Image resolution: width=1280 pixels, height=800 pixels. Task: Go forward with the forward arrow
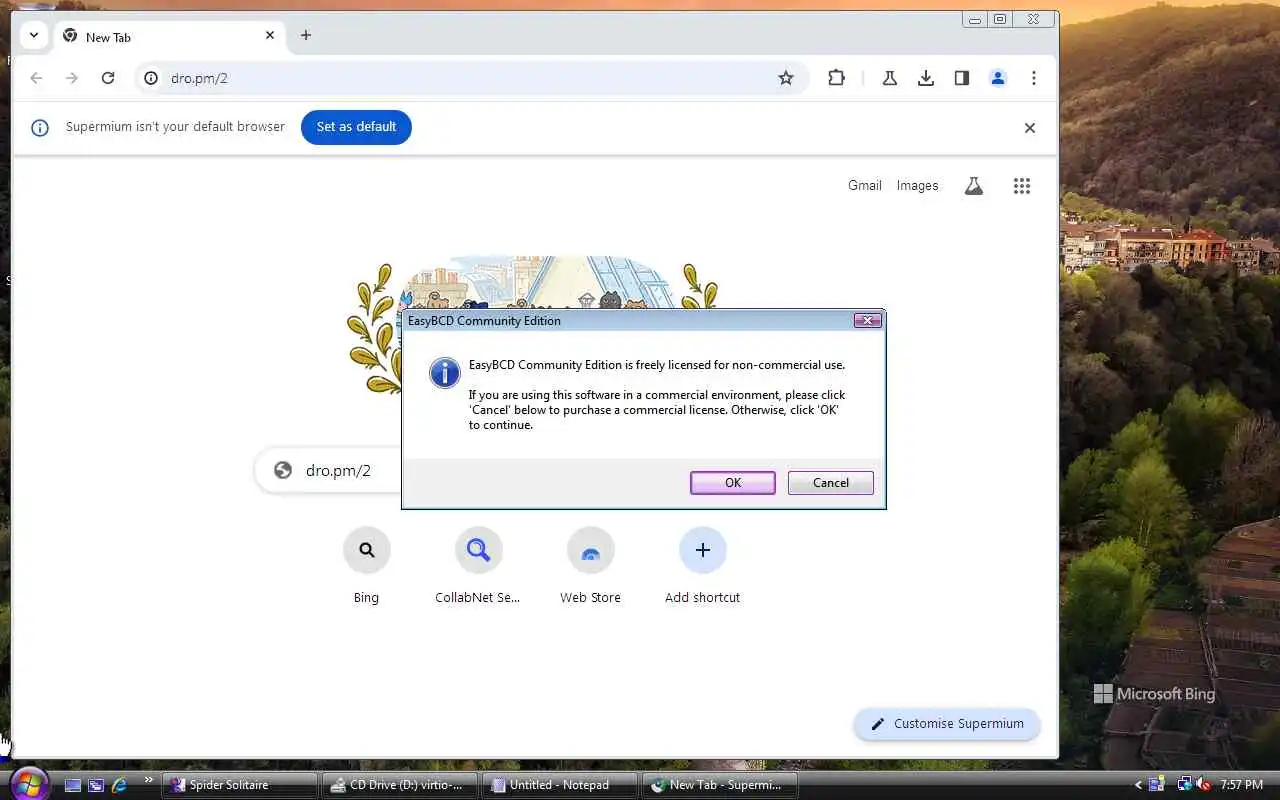(72, 78)
